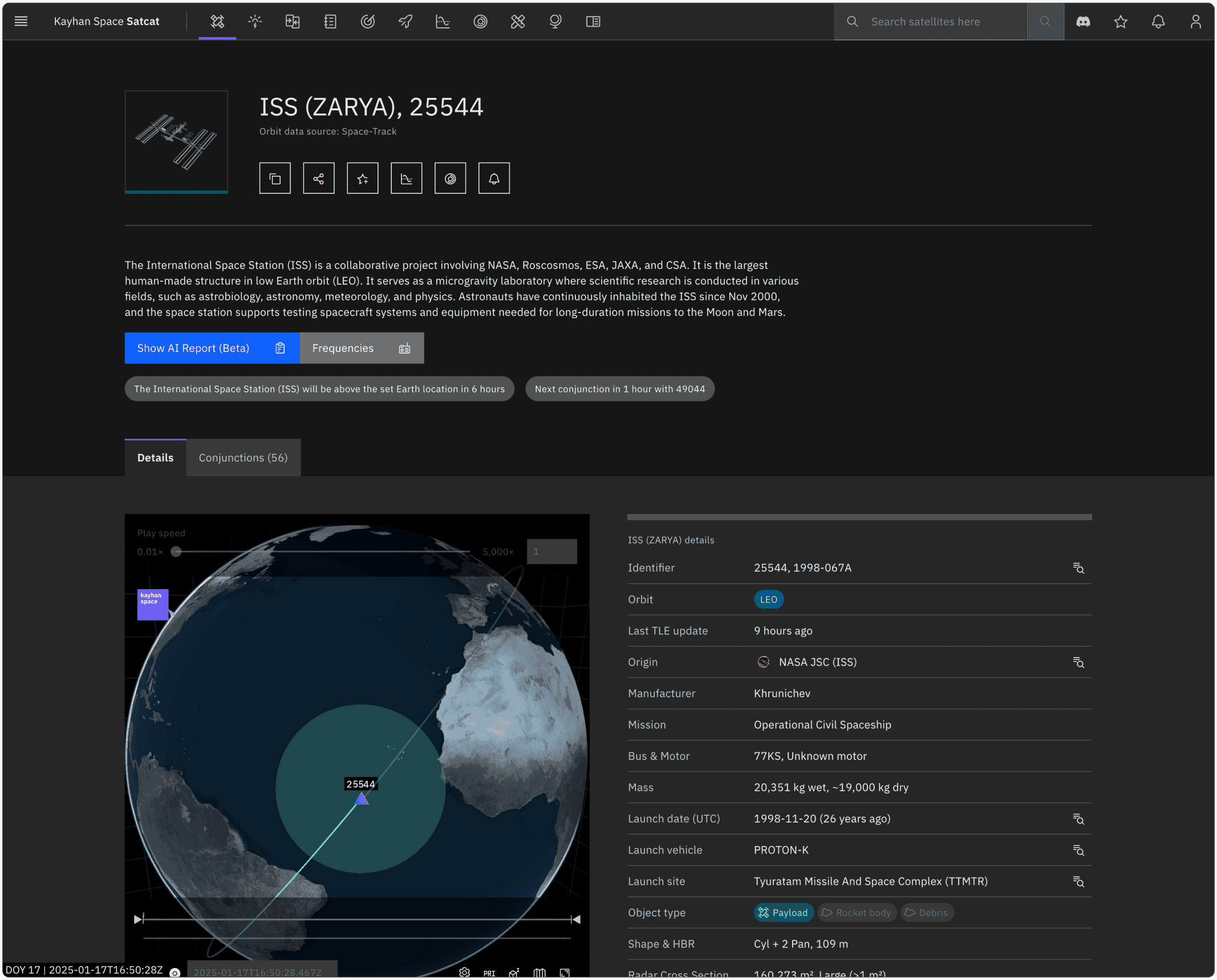Open the globe viewer icon in the navbar
Screen dimensions: 1217x980
(x=555, y=22)
